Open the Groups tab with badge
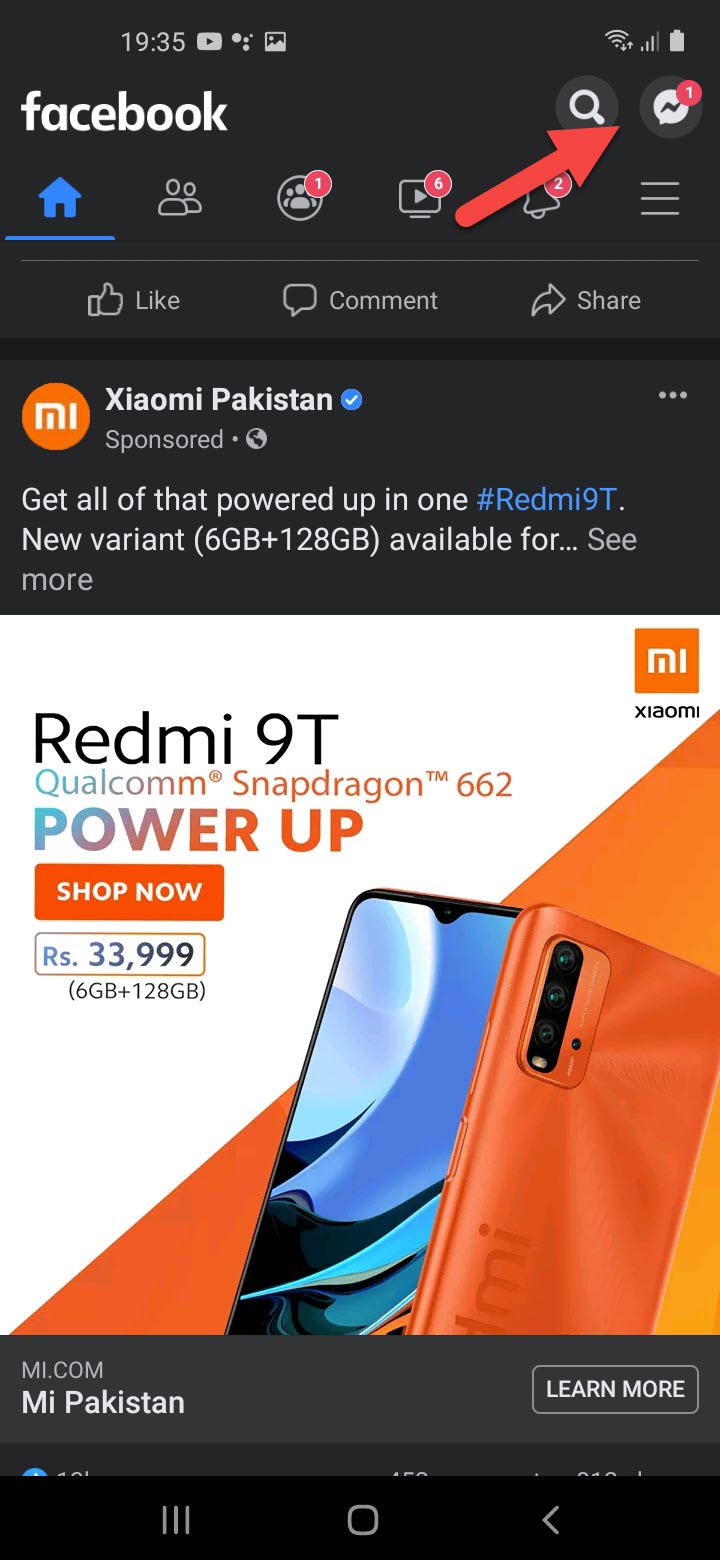This screenshot has height=1560, width=720. click(x=301, y=196)
